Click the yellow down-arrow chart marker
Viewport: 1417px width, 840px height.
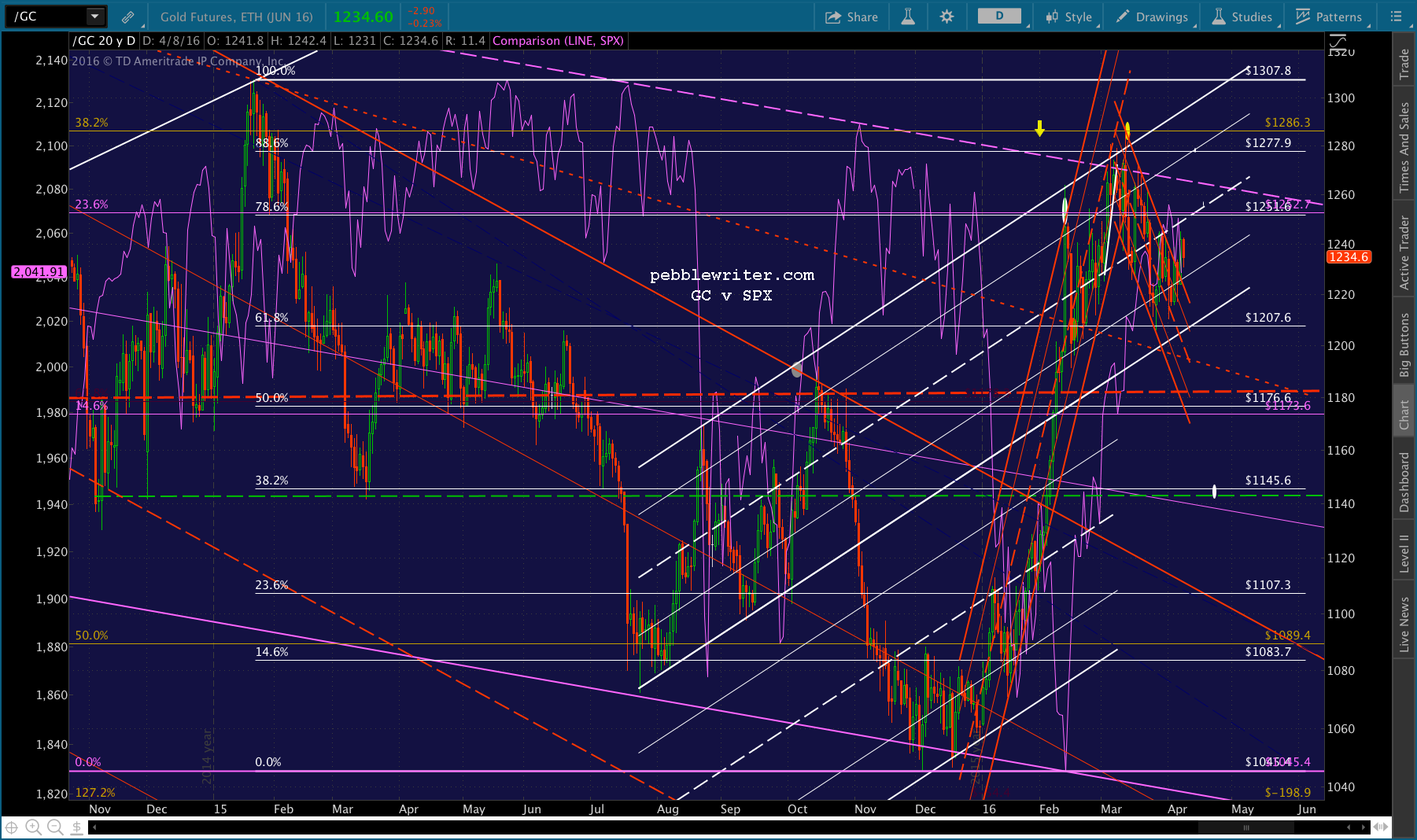click(x=1039, y=128)
